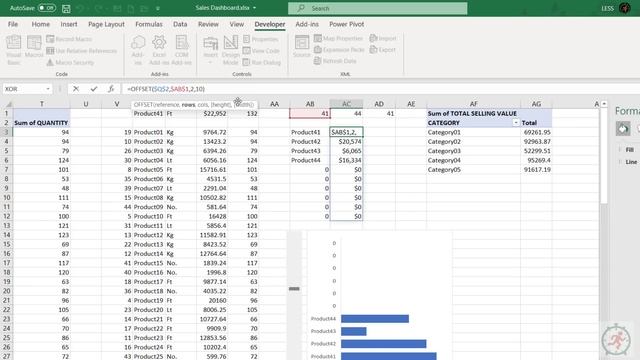Switch to the Data tab
This screenshot has height=360, width=640.
(180, 24)
